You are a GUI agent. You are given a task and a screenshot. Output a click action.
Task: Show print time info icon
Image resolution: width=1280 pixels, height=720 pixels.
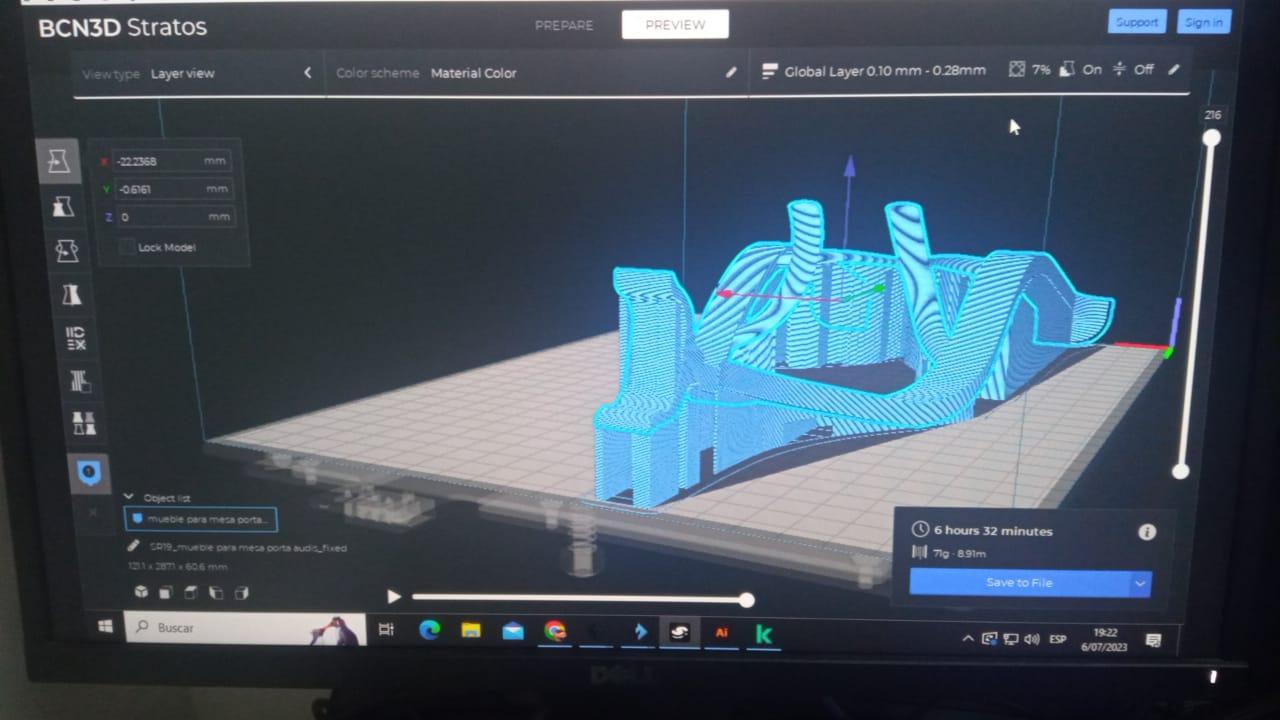(1147, 532)
